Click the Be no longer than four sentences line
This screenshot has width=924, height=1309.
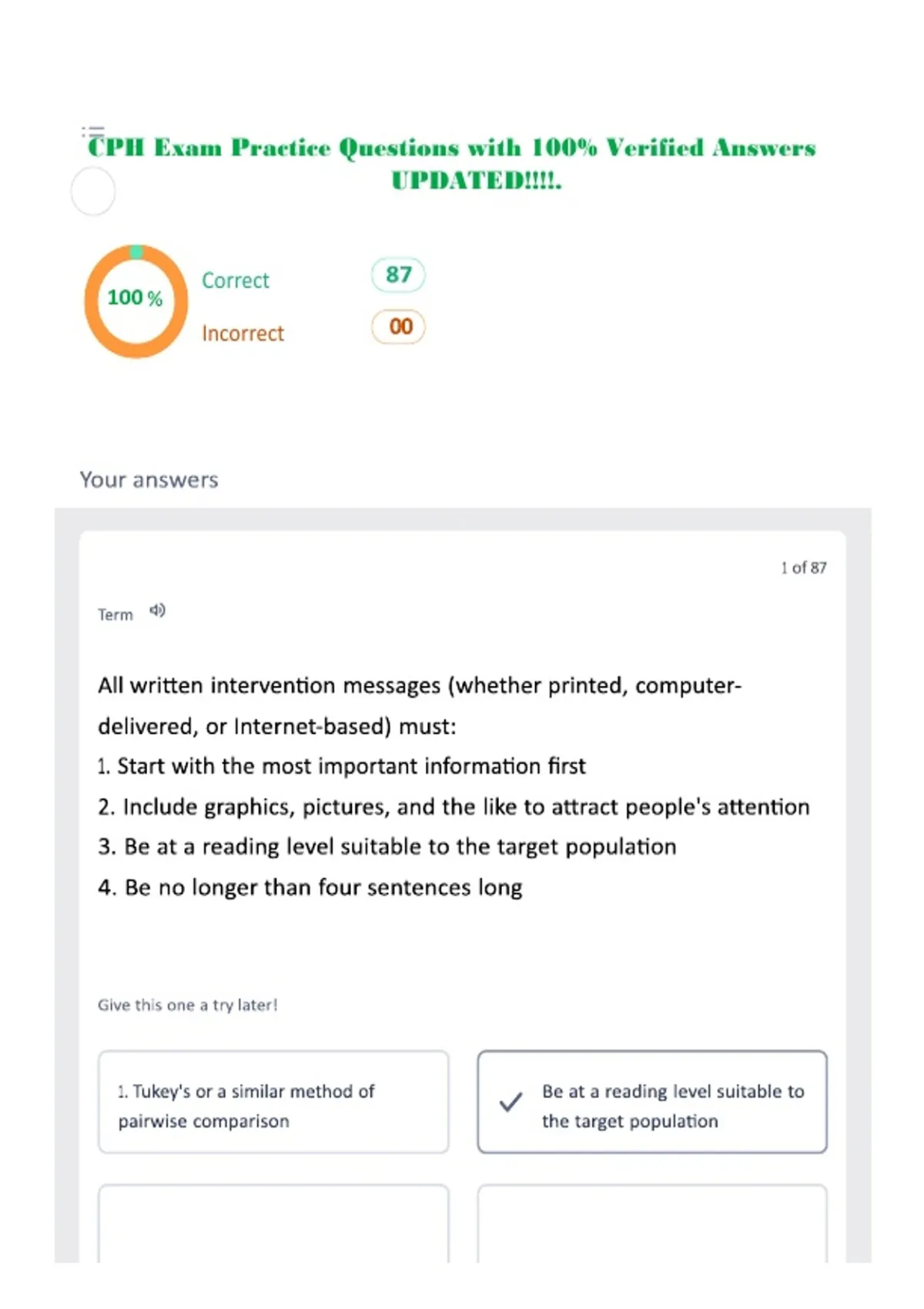tap(310, 887)
